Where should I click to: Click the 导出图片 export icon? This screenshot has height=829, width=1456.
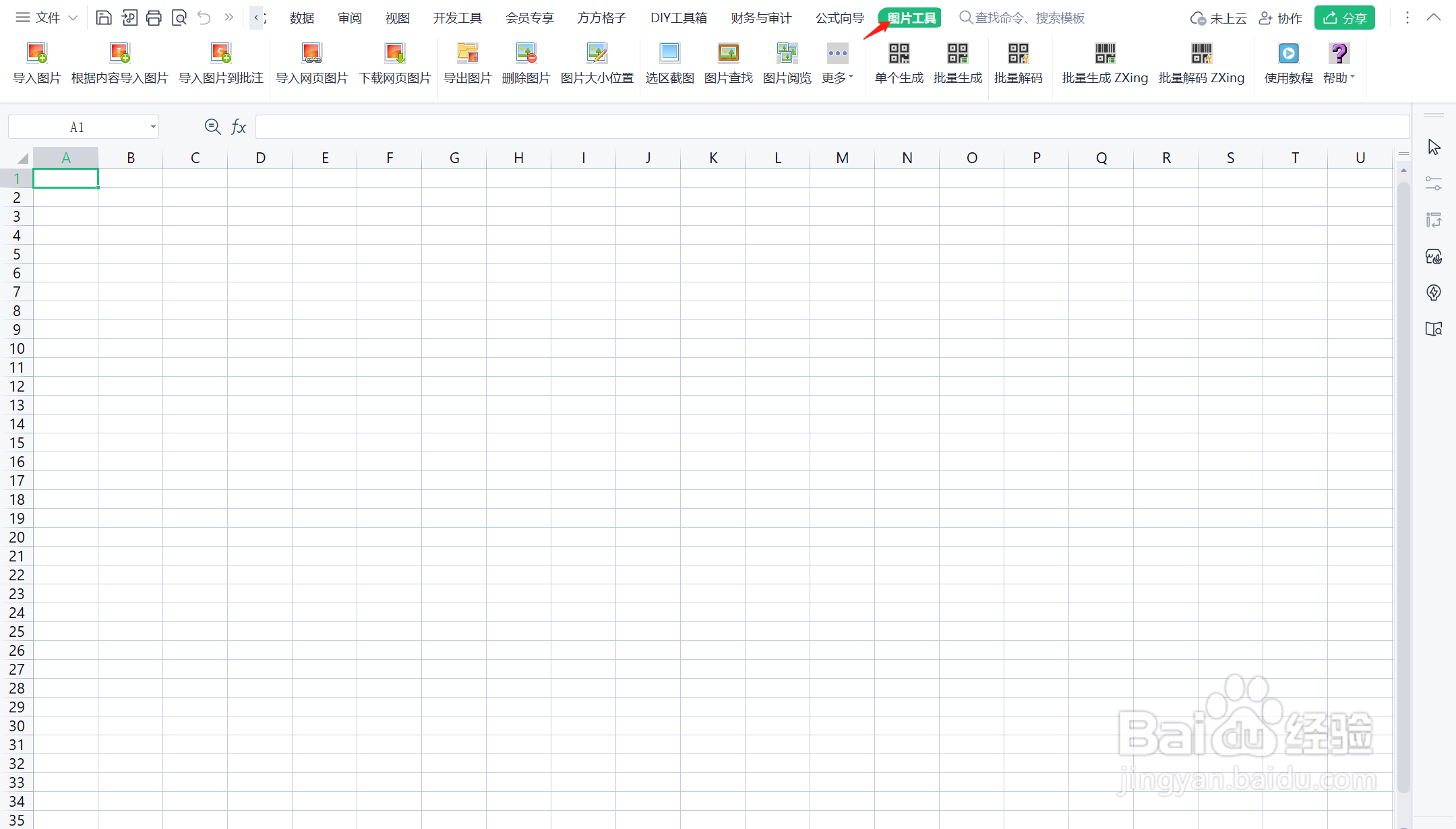(467, 63)
